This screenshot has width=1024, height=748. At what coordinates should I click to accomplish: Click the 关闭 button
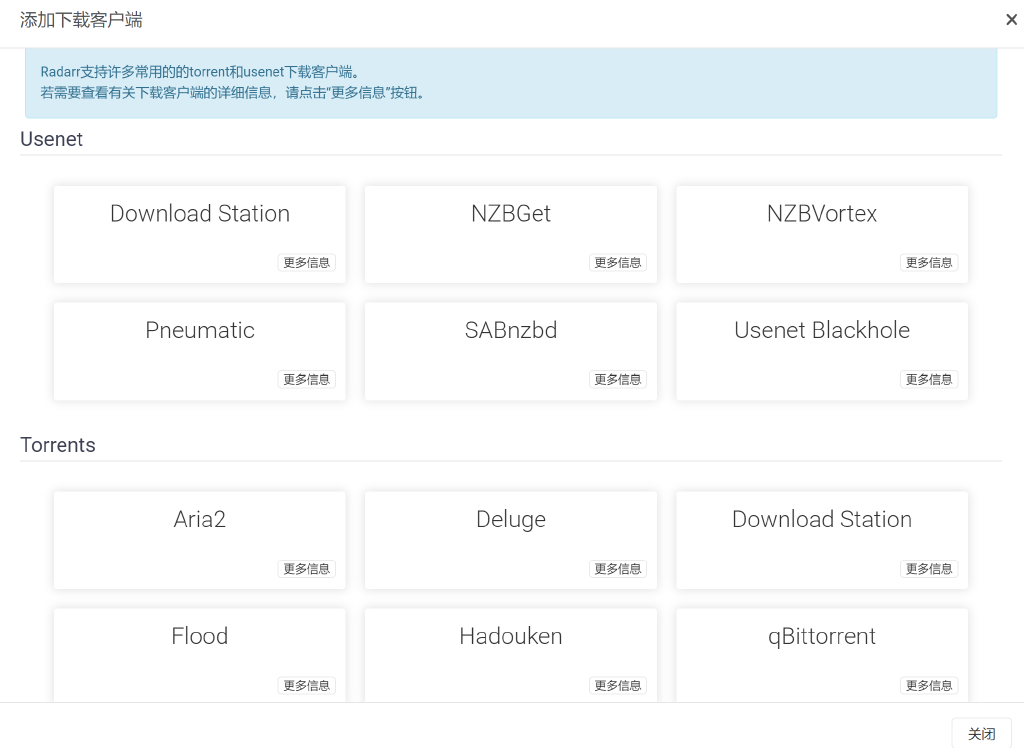(982, 734)
